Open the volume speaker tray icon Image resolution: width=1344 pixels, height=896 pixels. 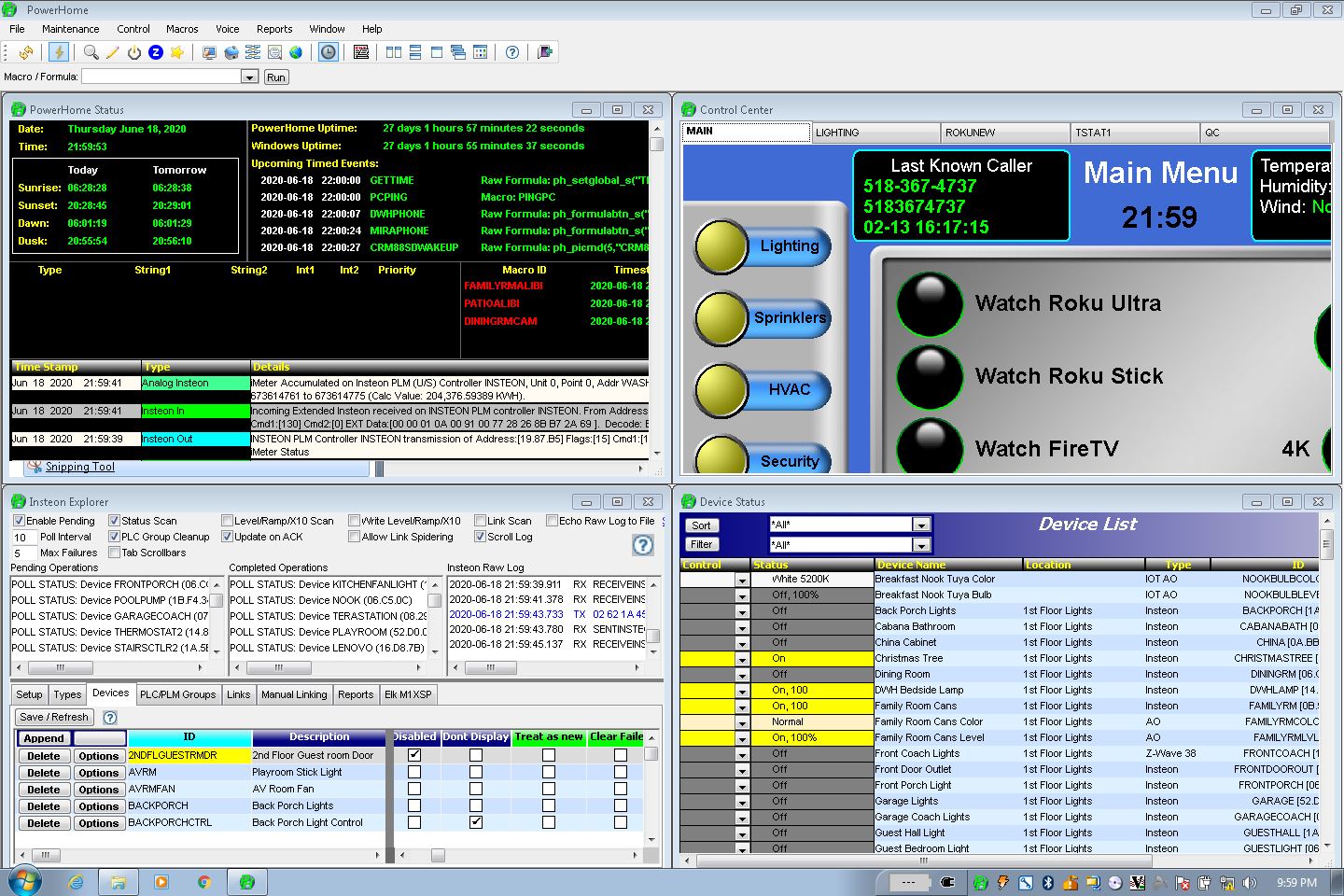click(1250, 882)
